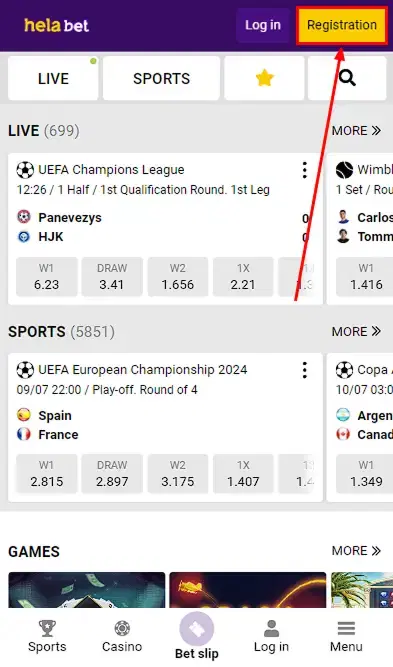Open favorites with the yellow star icon

(x=264, y=78)
